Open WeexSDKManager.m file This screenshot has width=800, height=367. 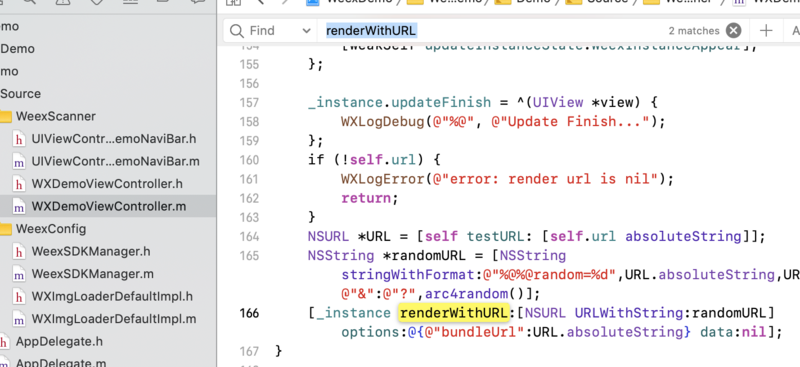[x=92, y=274]
